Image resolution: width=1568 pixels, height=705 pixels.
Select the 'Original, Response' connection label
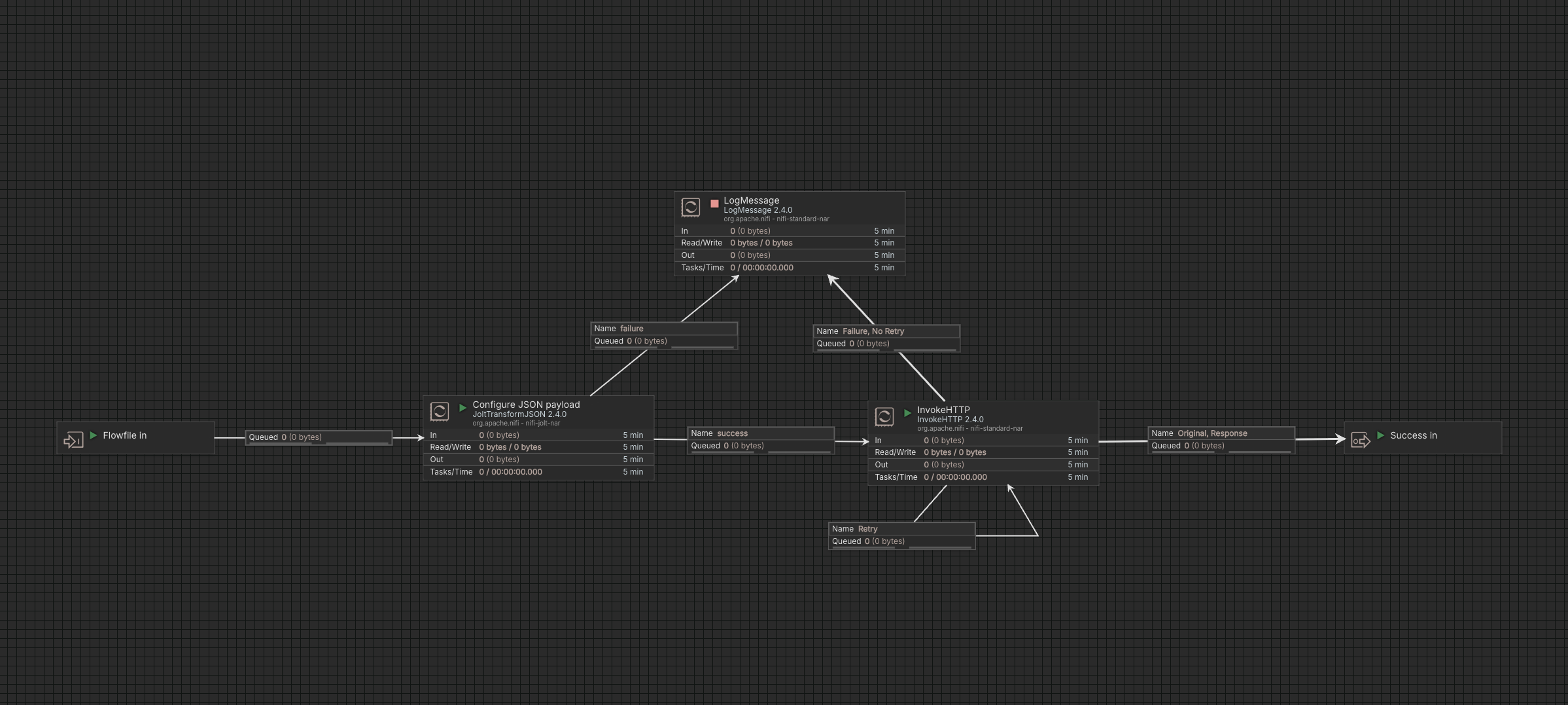pyautogui.click(x=1220, y=433)
